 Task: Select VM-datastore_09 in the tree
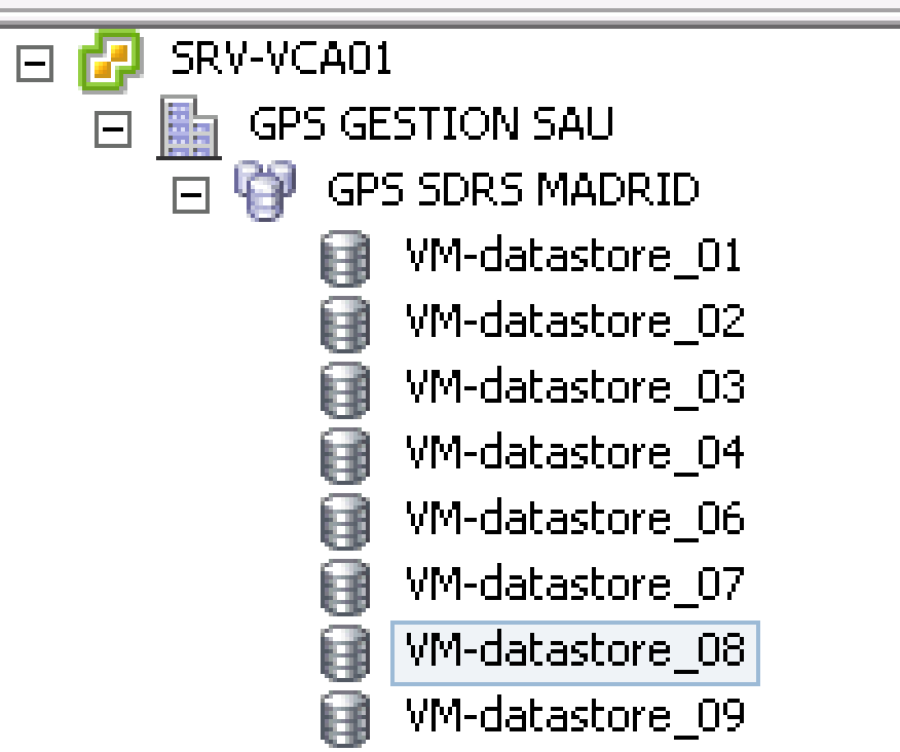pyautogui.click(x=574, y=716)
